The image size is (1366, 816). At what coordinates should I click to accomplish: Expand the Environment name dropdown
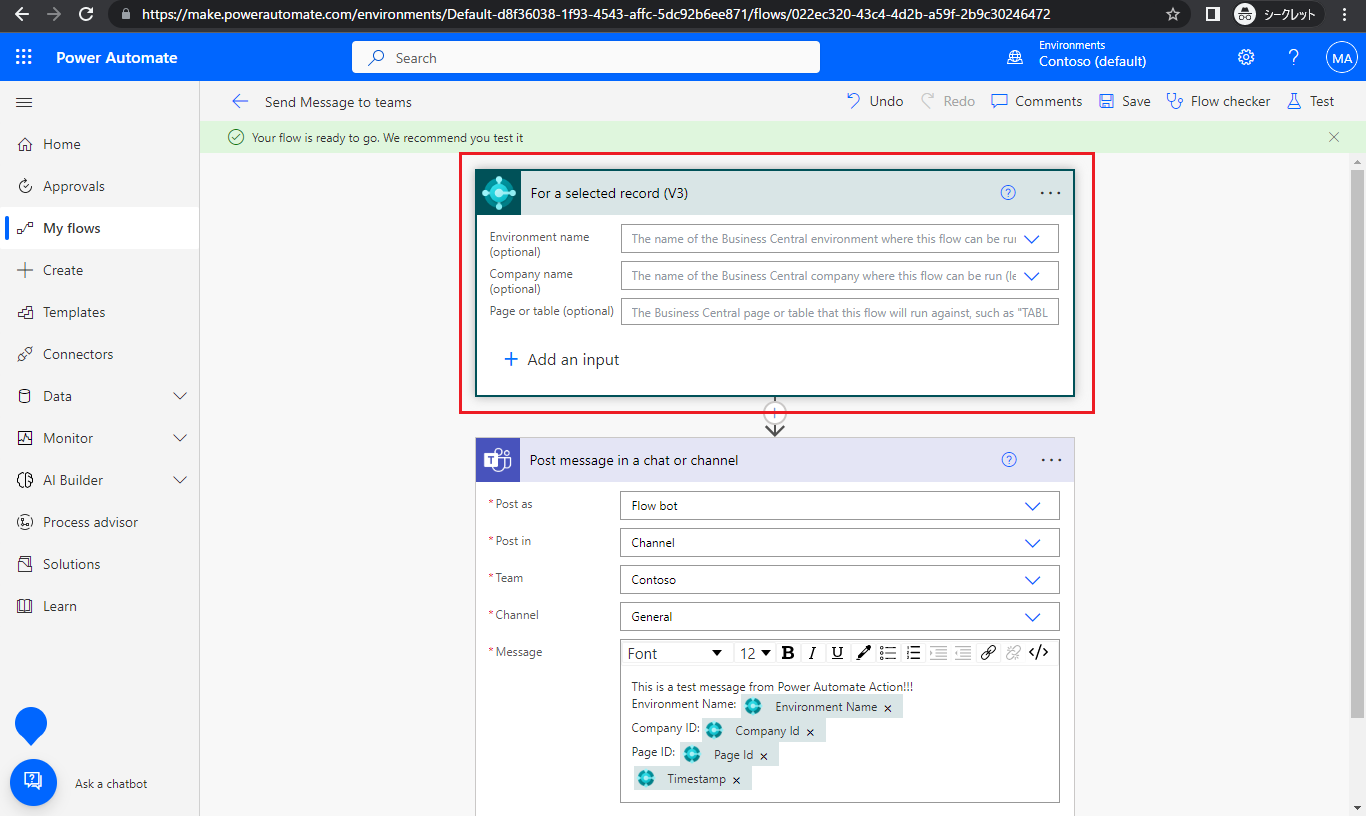tap(1033, 238)
